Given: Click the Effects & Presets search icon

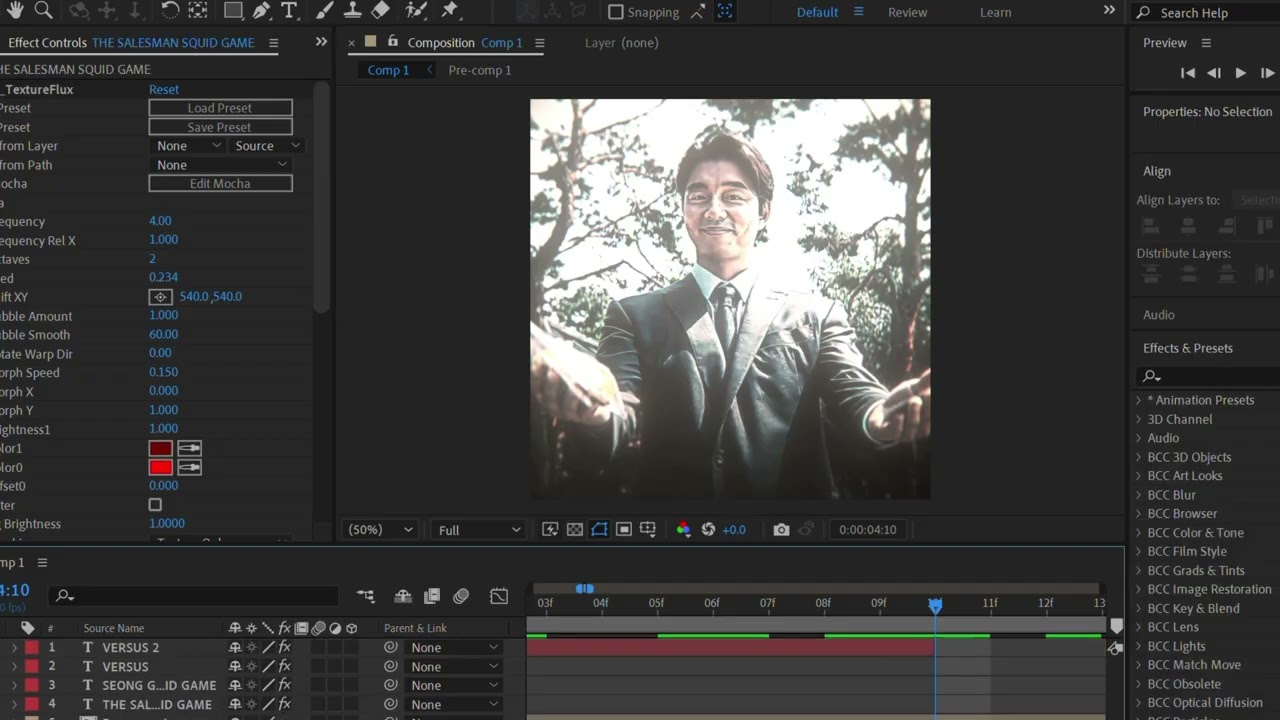Looking at the screenshot, I should pos(1152,376).
